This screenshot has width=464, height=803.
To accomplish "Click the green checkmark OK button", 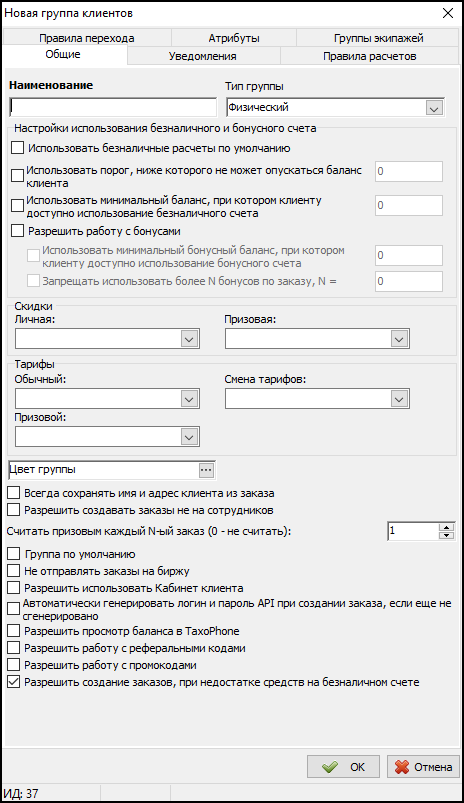I will click(343, 767).
